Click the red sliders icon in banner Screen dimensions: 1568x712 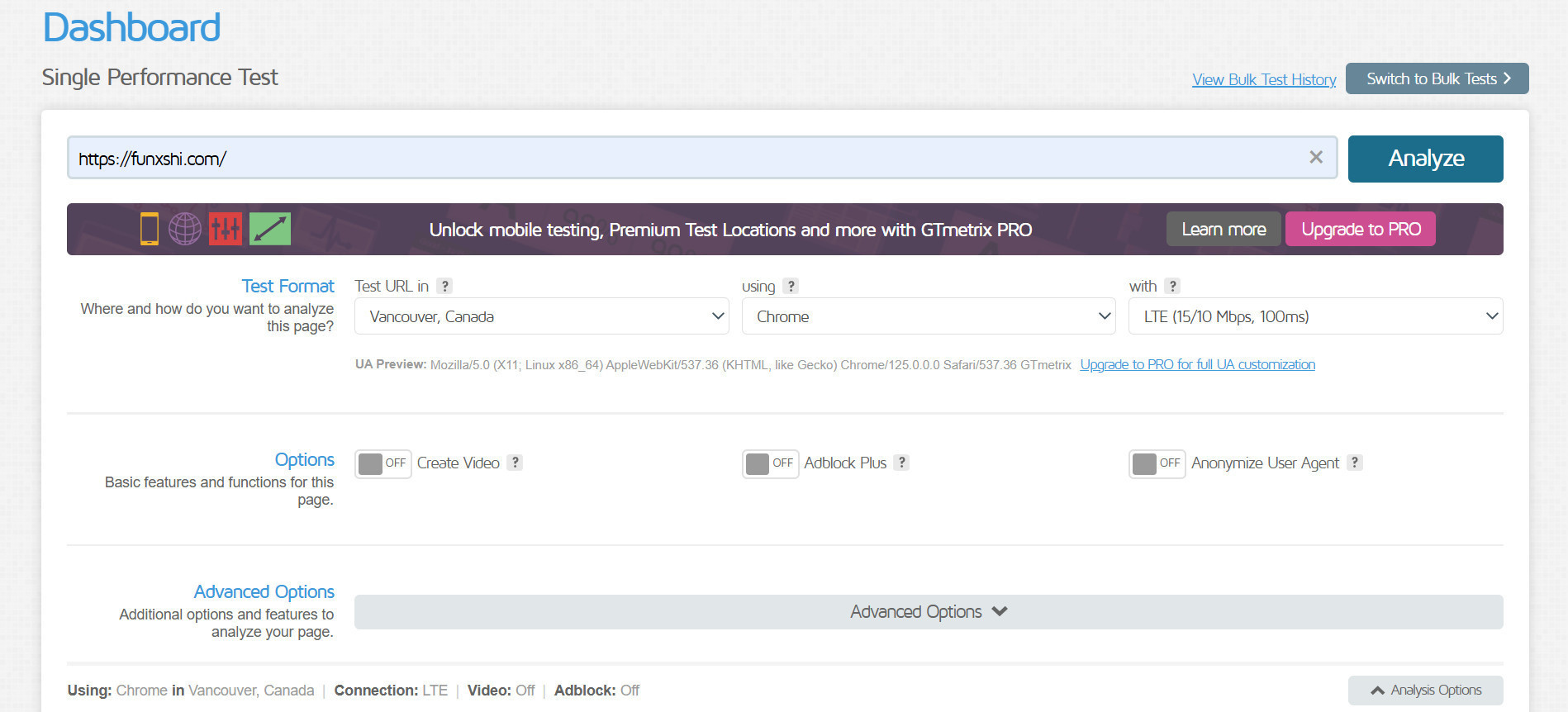click(226, 229)
